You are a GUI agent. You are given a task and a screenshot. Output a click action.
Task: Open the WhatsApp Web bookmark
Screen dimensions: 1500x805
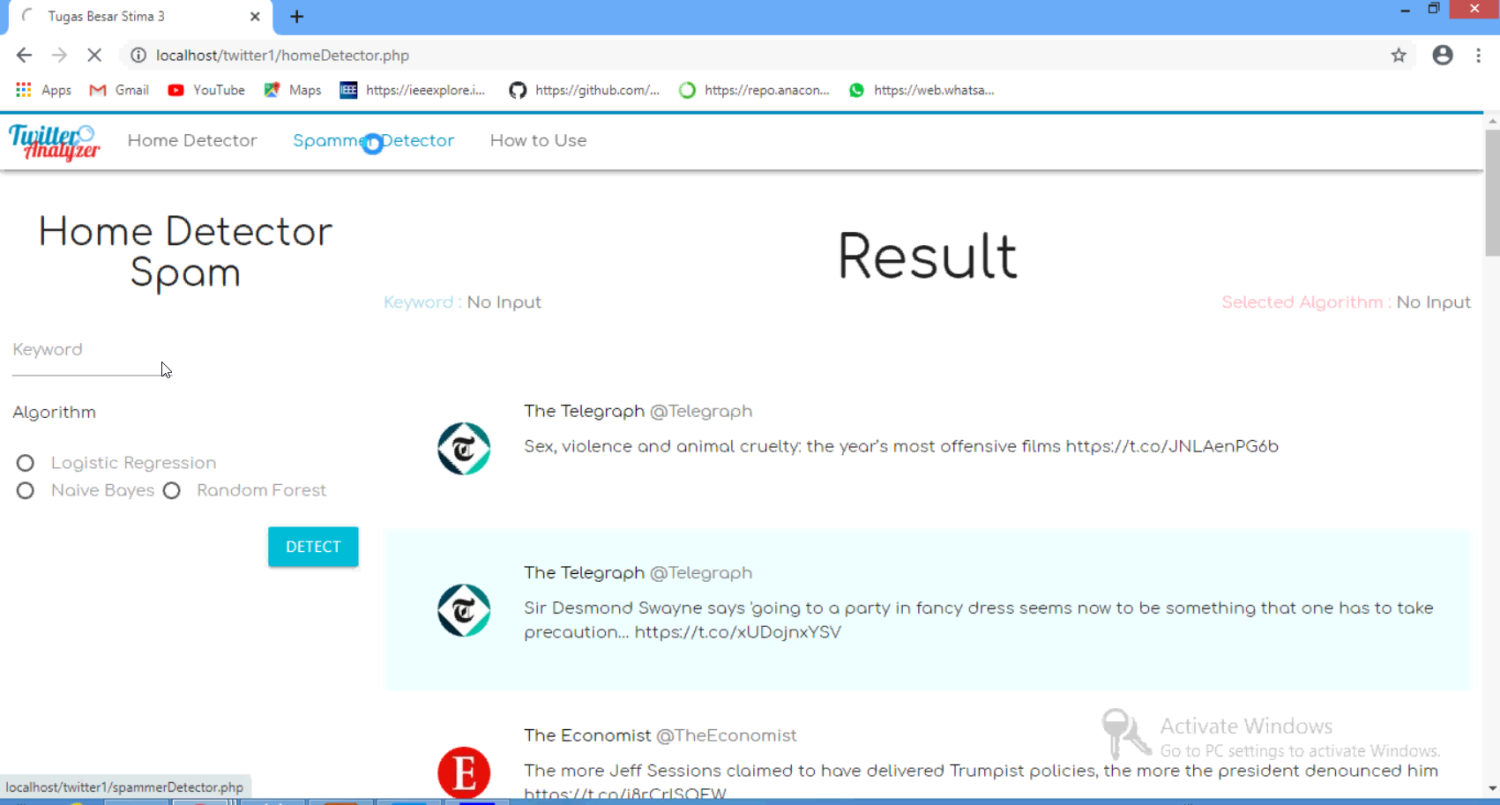tap(921, 90)
